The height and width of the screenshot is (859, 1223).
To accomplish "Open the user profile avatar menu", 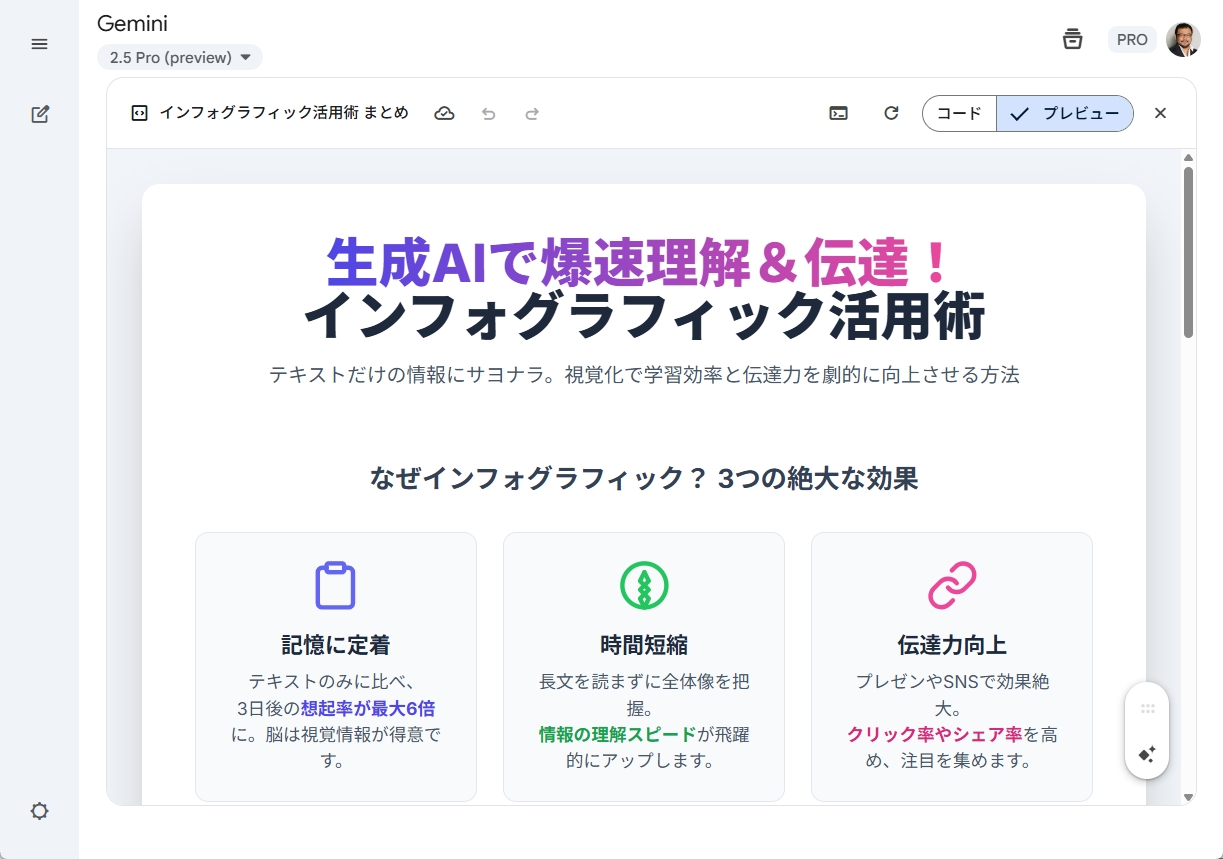I will click(x=1183, y=40).
